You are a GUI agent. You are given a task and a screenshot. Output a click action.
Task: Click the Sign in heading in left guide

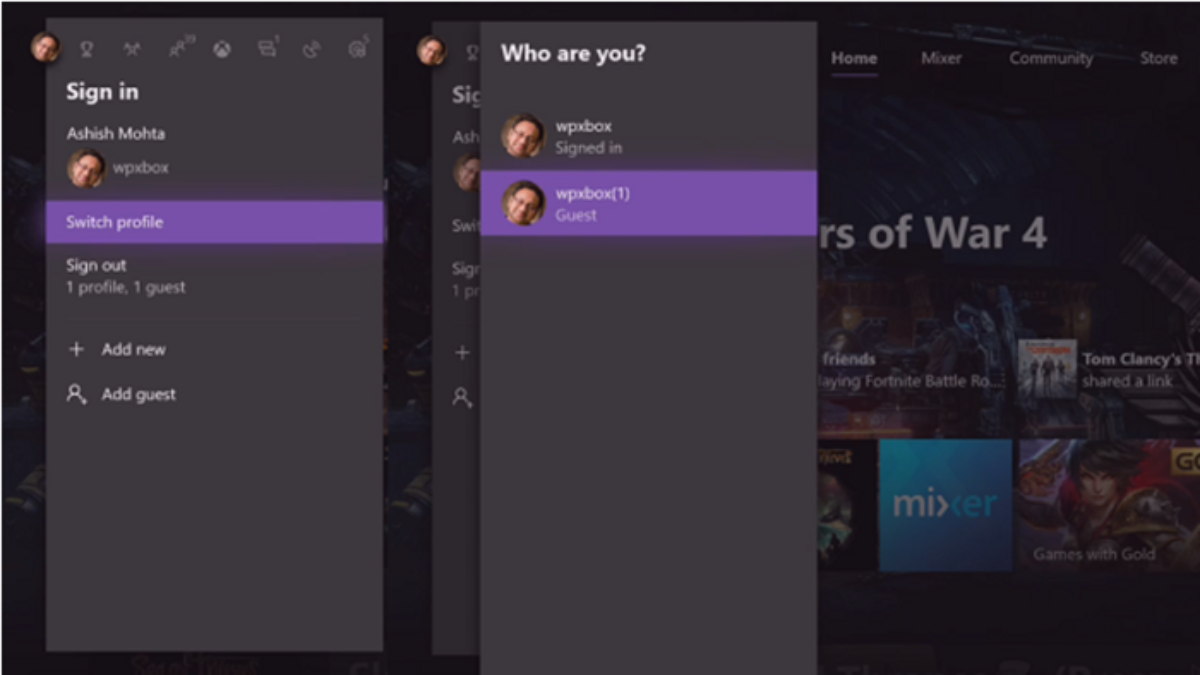click(102, 91)
